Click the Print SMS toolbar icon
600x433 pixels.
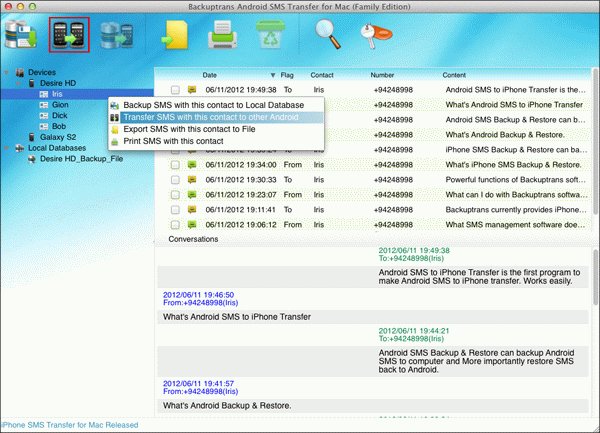pyautogui.click(x=222, y=35)
